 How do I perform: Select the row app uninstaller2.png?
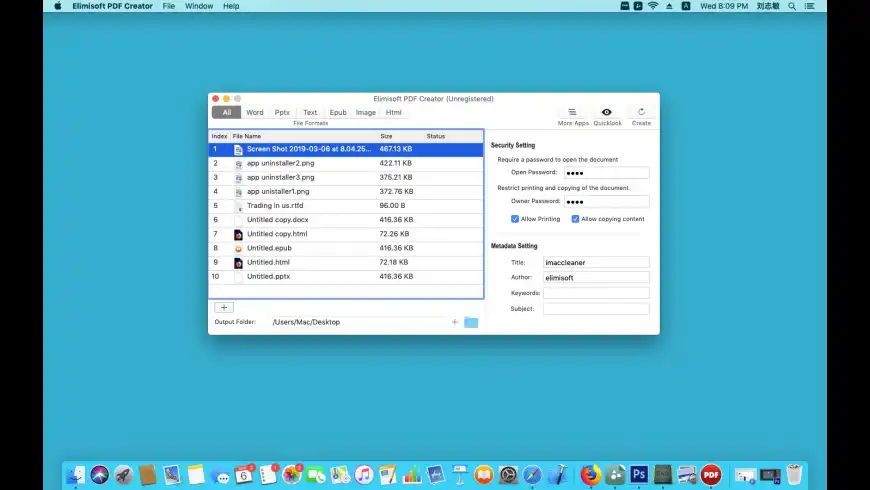pyautogui.click(x=346, y=163)
